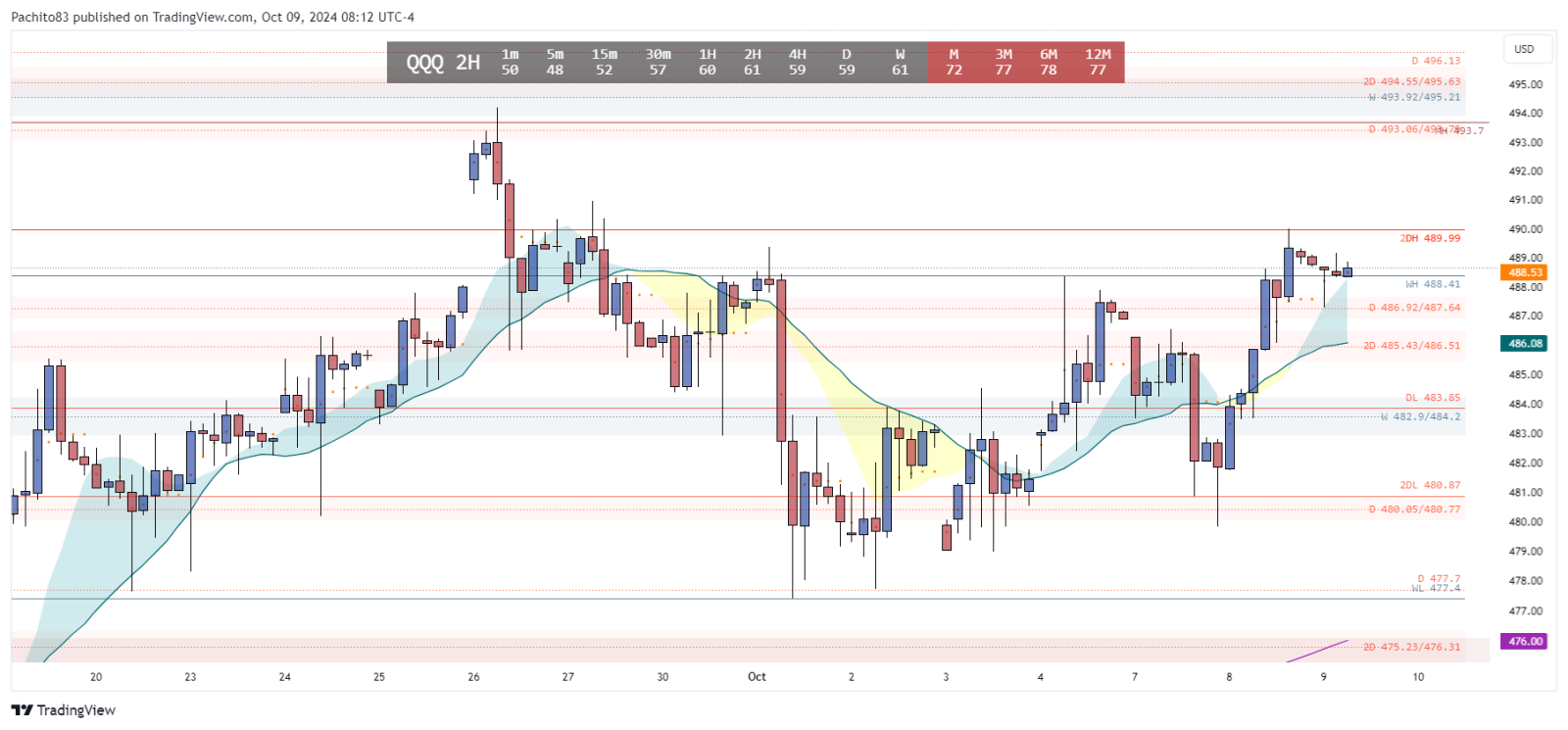Select the 4H timeframe cell
1568x730 pixels.
click(x=798, y=62)
